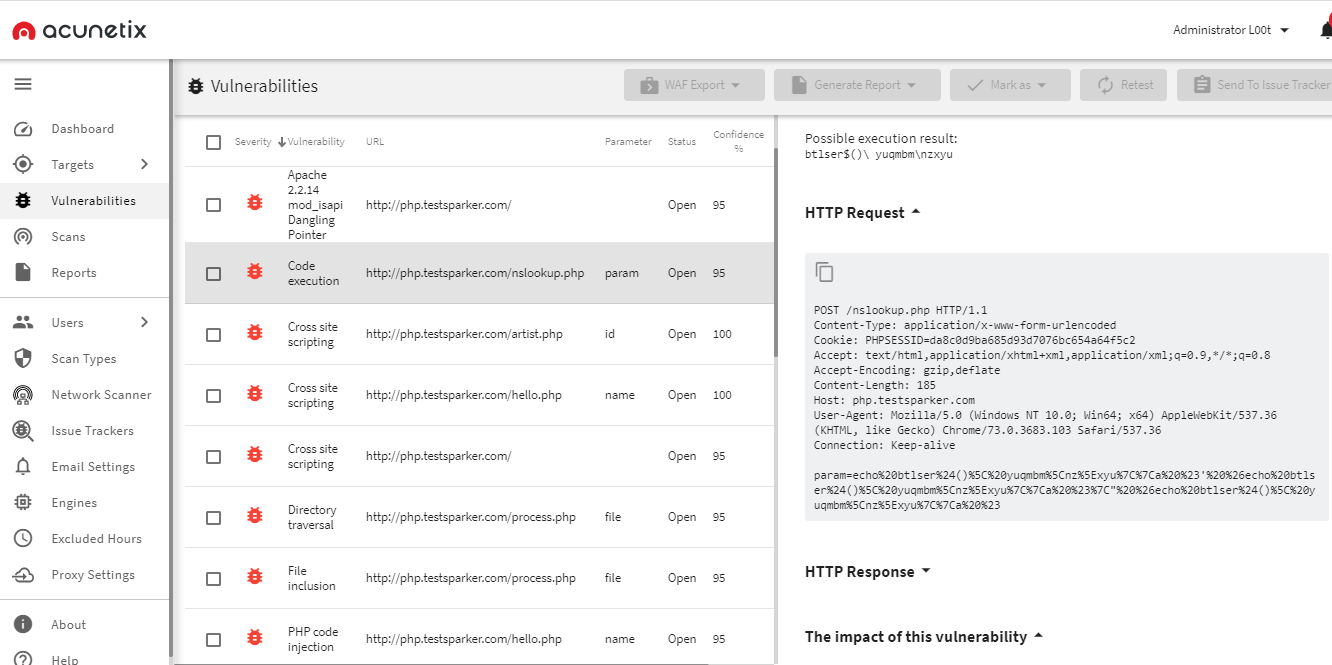Expand the Targets submenu chevron
This screenshot has width=1332, height=665.
[144, 164]
